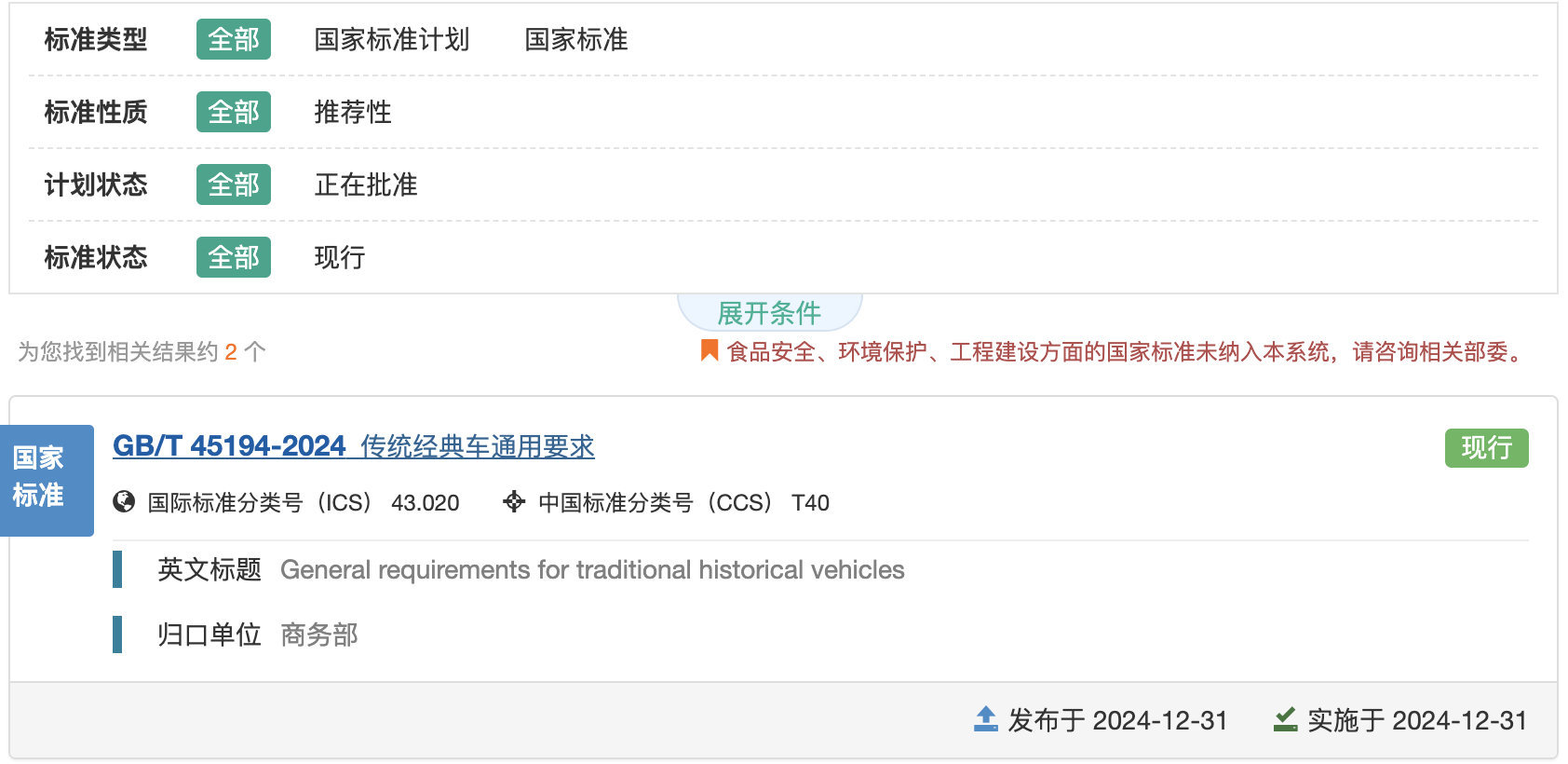The image size is (1568, 764).
Task: Click the blue 国家标准 tag on the result card
Action: coord(47,480)
